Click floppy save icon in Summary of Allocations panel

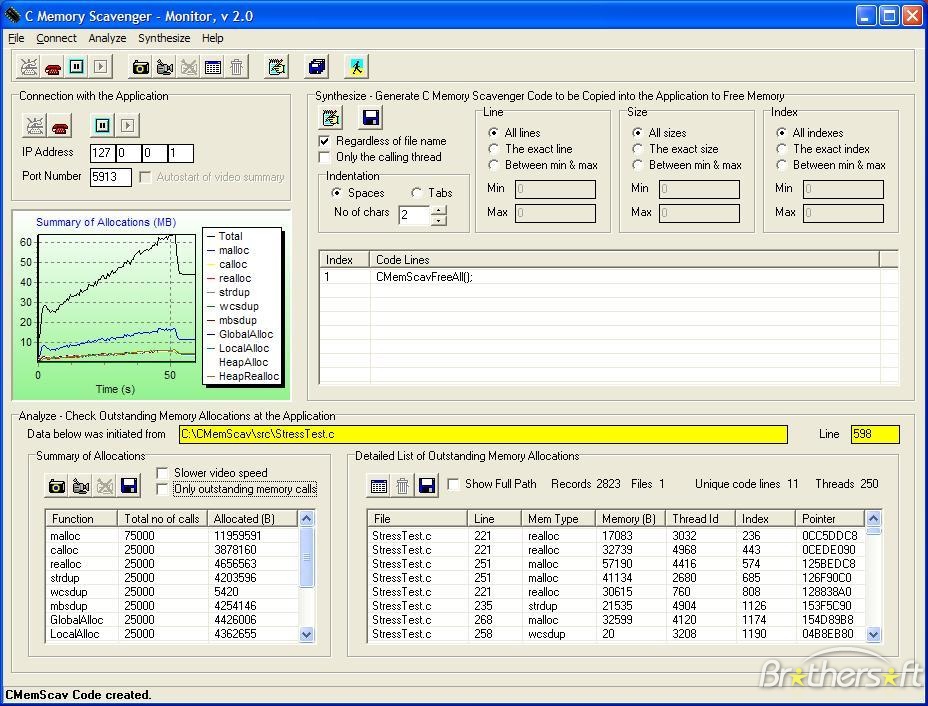point(129,486)
